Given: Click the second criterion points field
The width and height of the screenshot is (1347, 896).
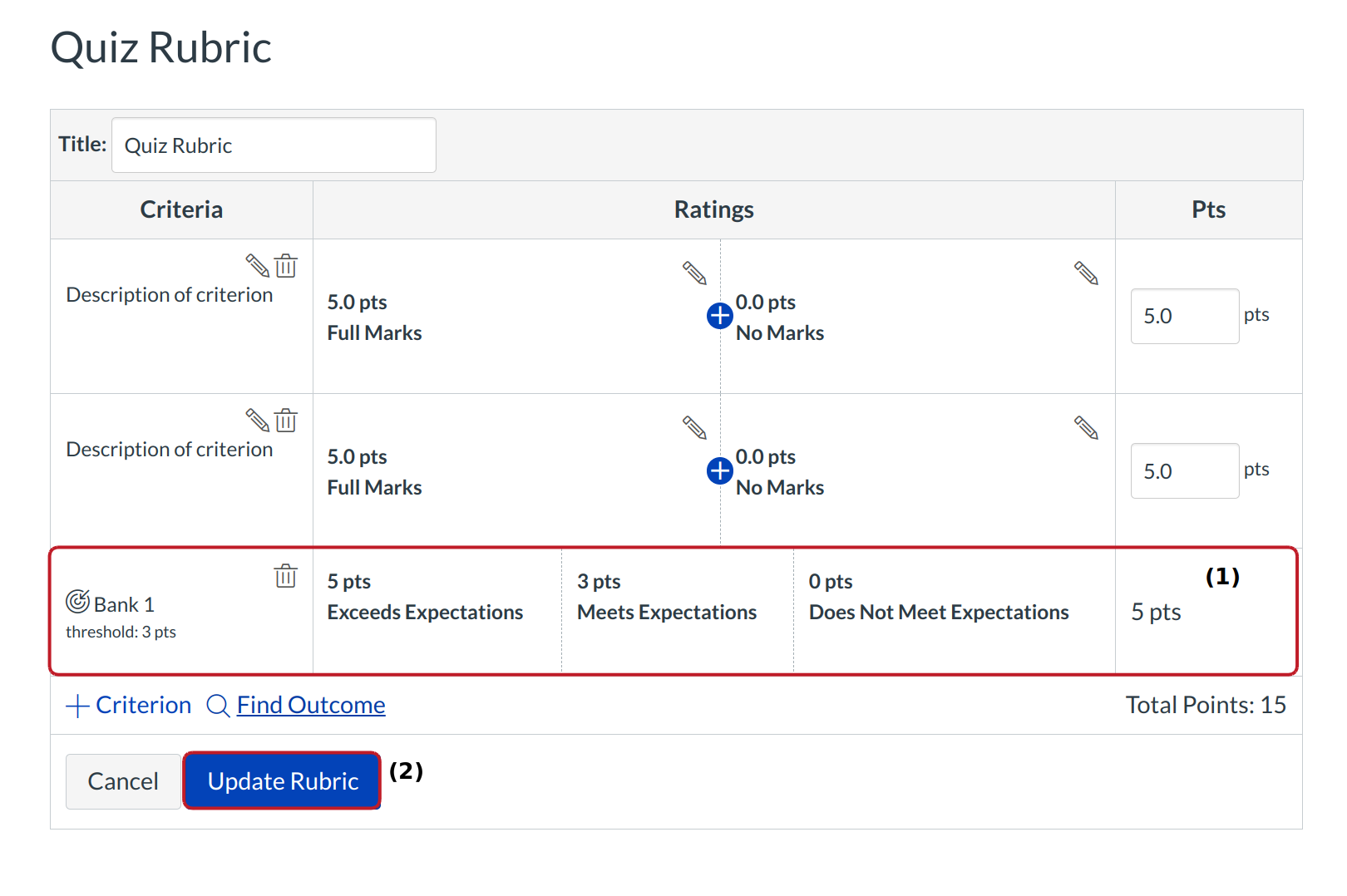Looking at the screenshot, I should (1184, 471).
